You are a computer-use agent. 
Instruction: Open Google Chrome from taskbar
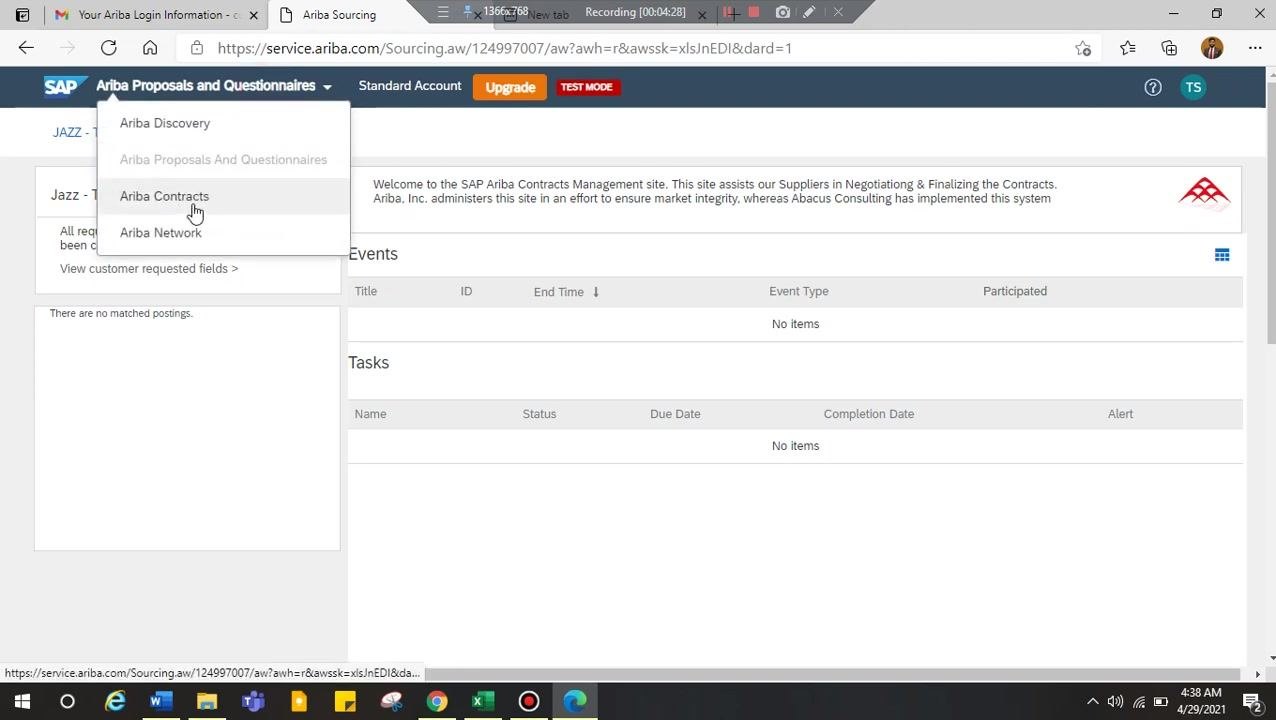[x=437, y=701]
